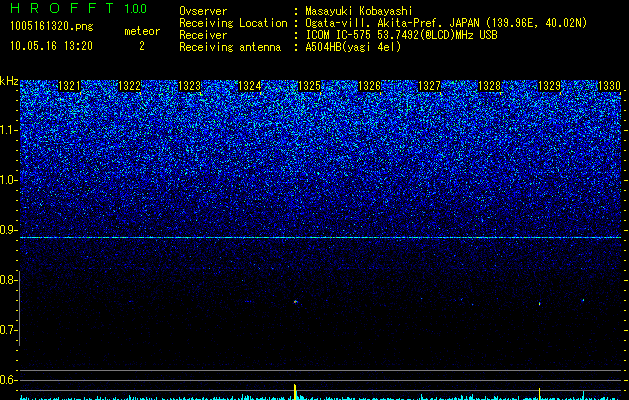Click the meteor count label
This screenshot has width=629, height=400.
pyautogui.click(x=142, y=31)
